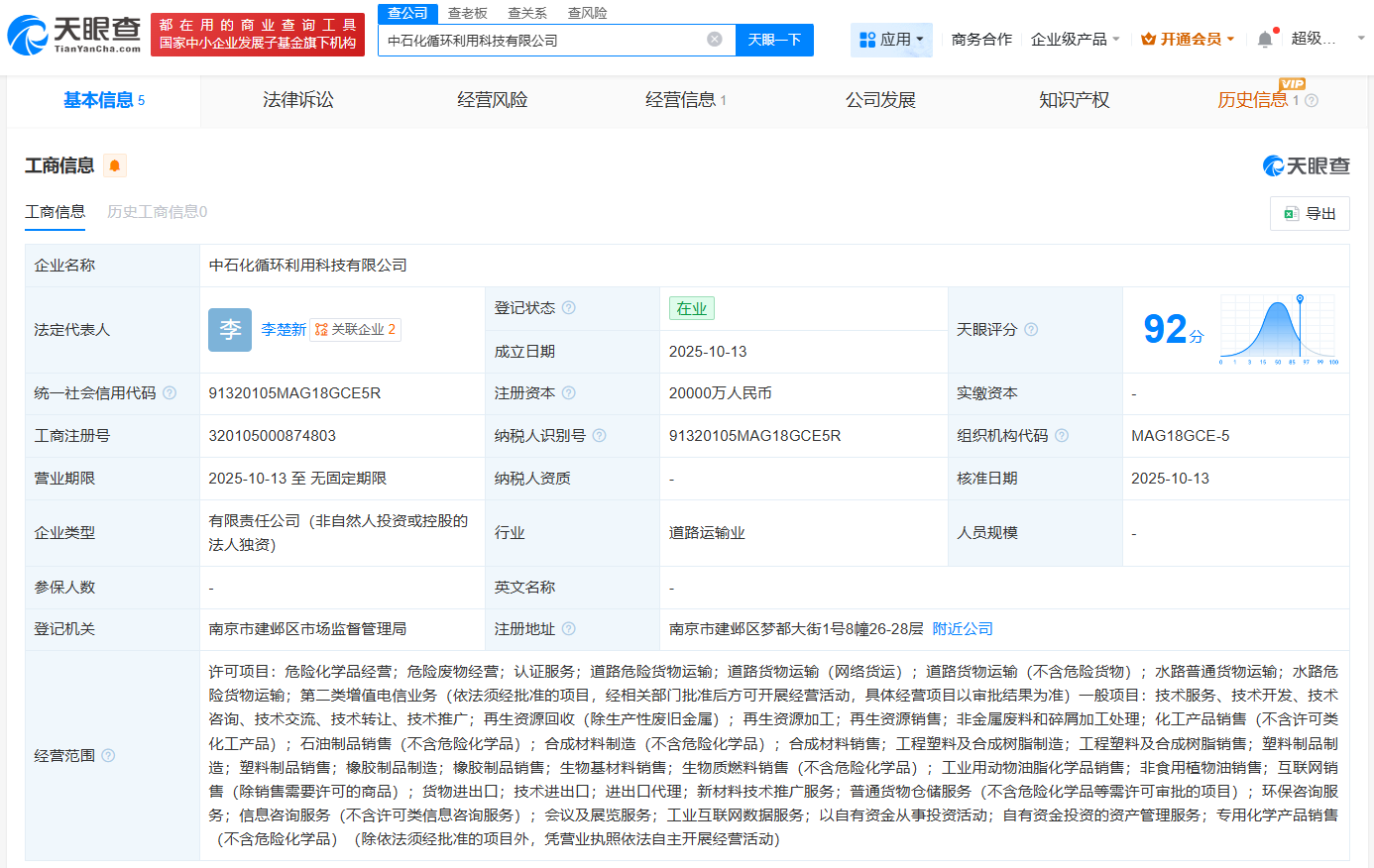Switch to 历史工商信息 tab

coord(156,212)
